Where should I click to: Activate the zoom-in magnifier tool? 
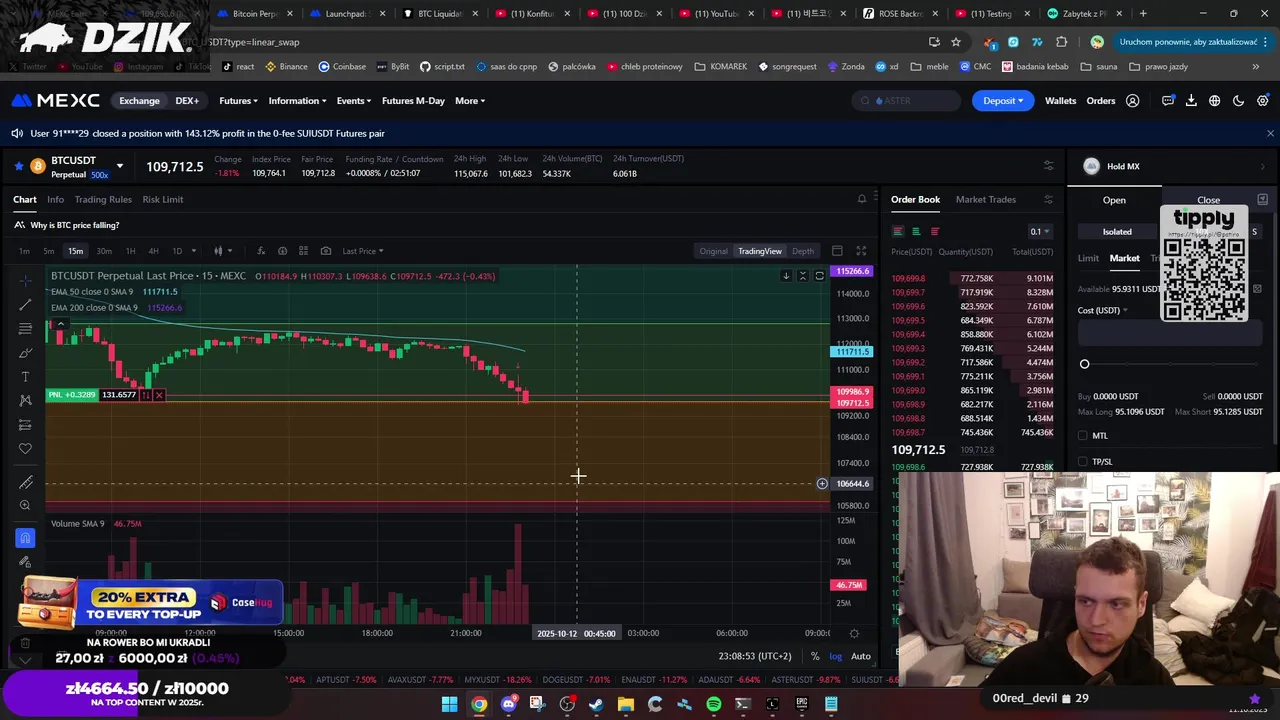coord(25,506)
